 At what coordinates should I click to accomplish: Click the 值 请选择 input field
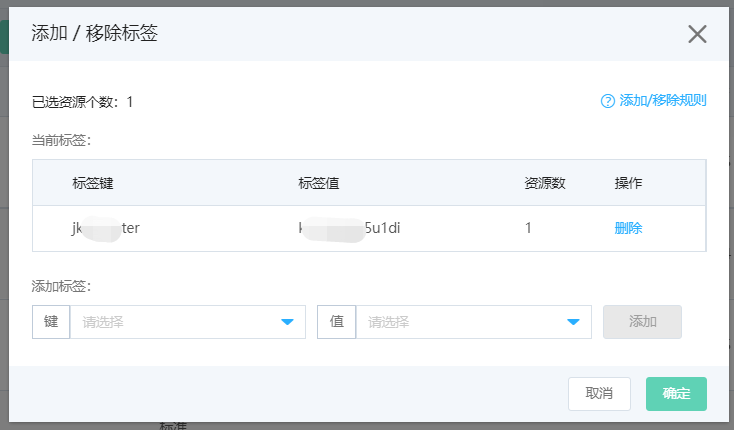tap(474, 322)
